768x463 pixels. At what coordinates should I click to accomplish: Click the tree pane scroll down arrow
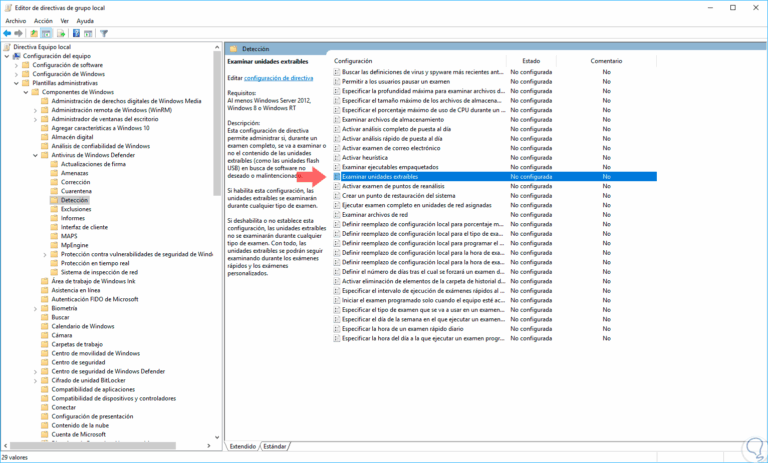tap(217, 438)
